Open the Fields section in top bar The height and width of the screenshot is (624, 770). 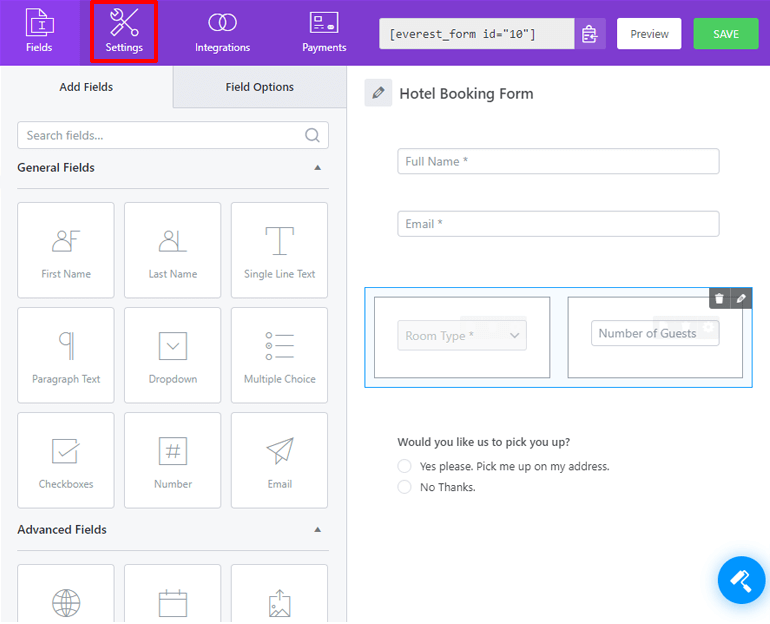pos(39,32)
